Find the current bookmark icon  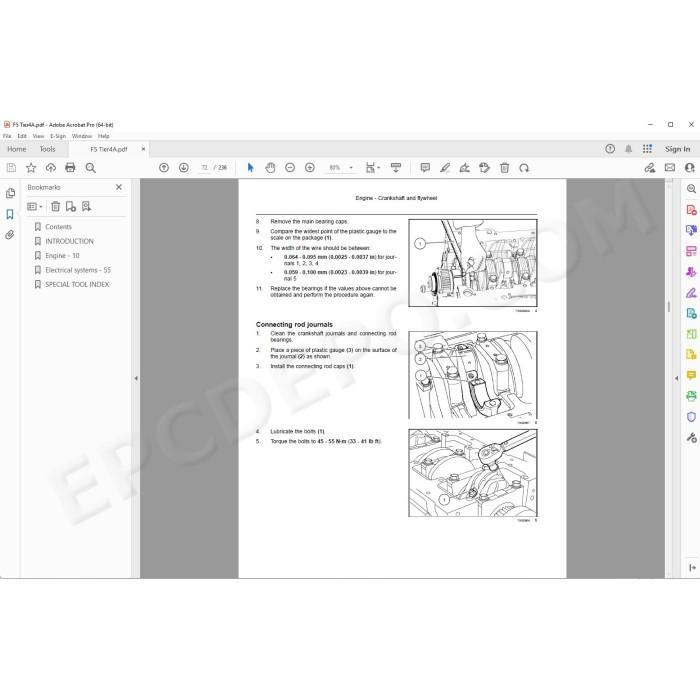click(86, 206)
